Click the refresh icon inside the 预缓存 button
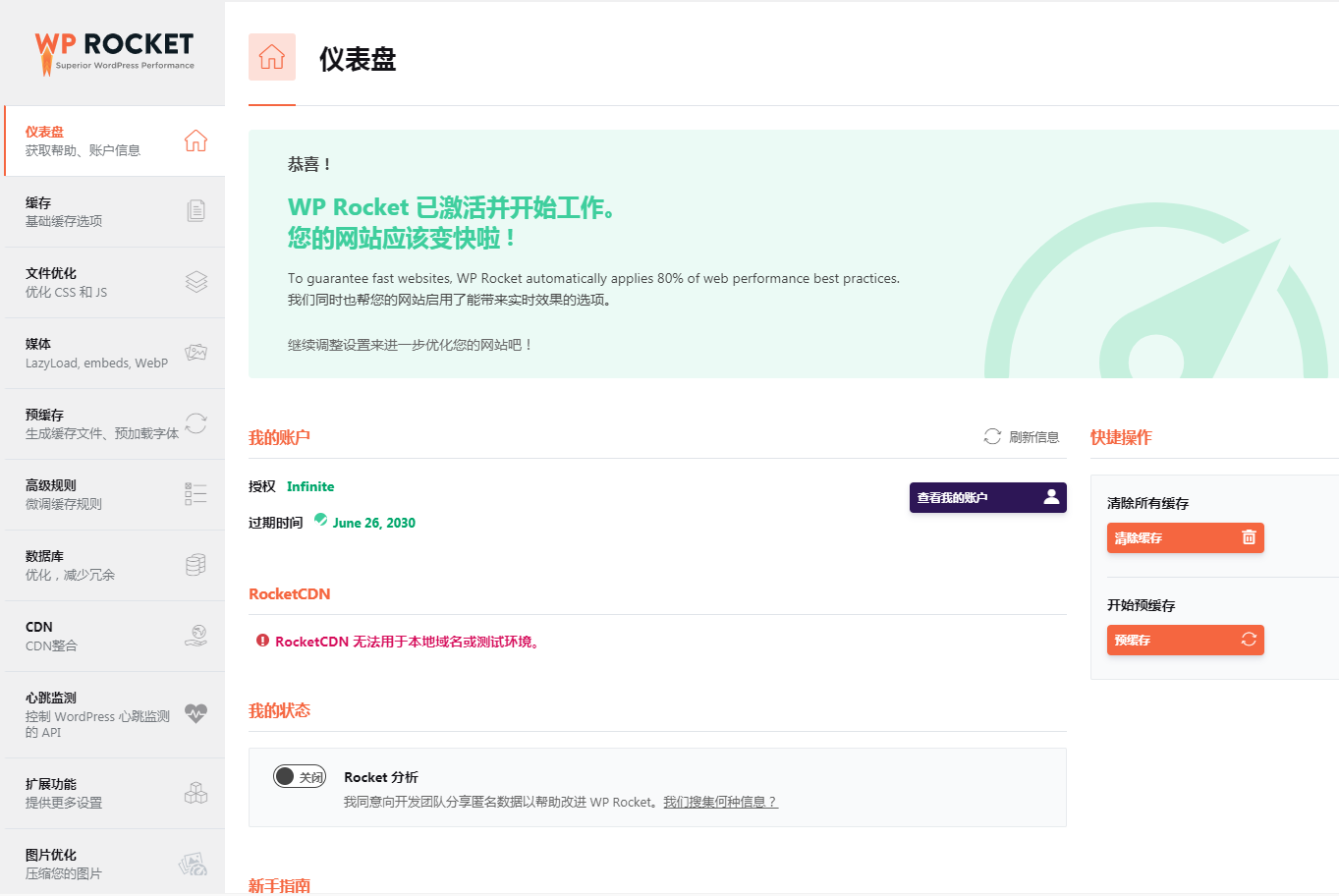The width and height of the screenshot is (1339, 896). tap(1248, 640)
